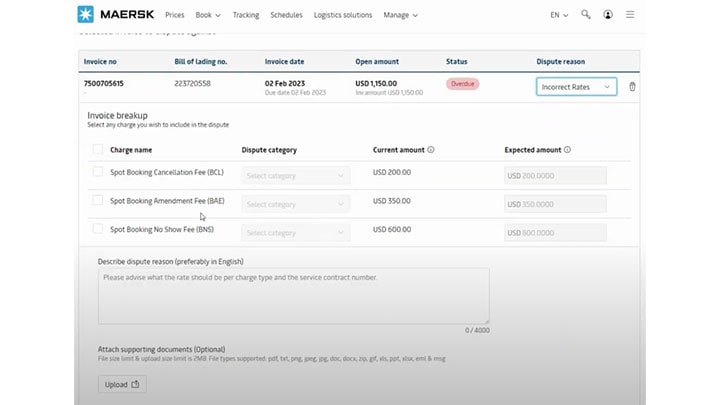Toggle the select-all Charge name checkbox
720x405 pixels.
[x=98, y=150]
